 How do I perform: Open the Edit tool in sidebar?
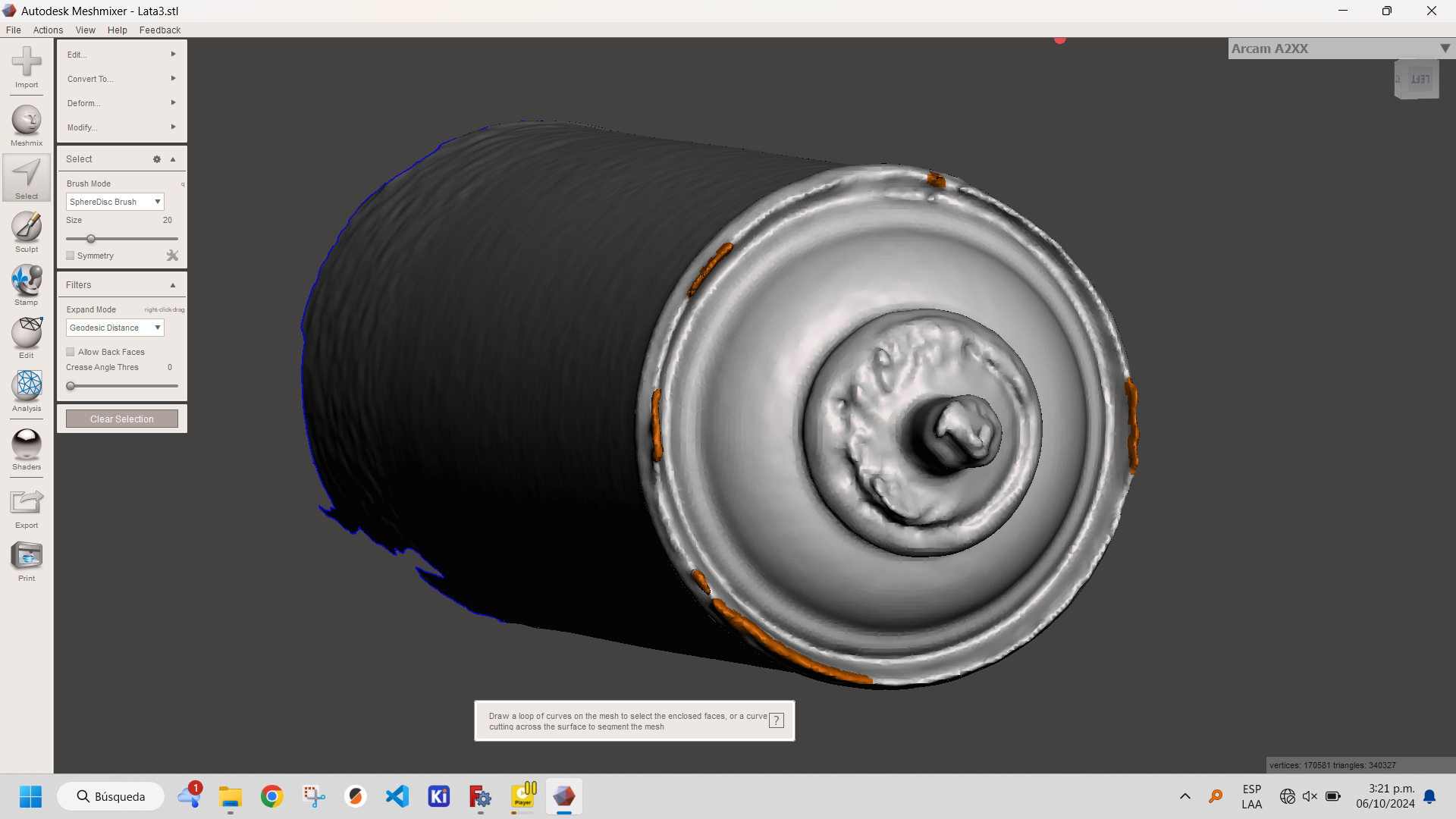pos(27,337)
